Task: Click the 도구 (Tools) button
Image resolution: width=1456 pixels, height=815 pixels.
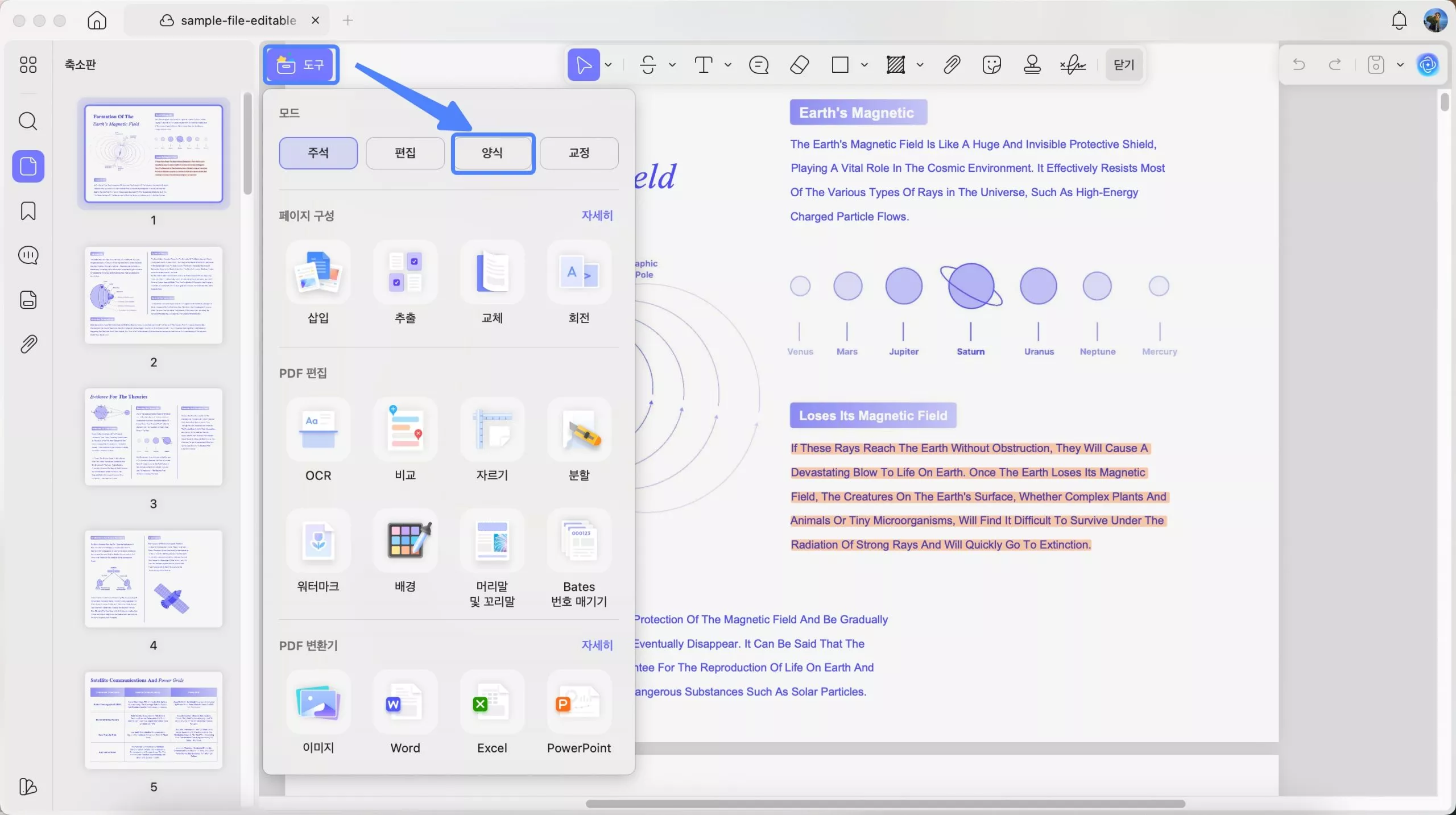Action: pyautogui.click(x=301, y=65)
